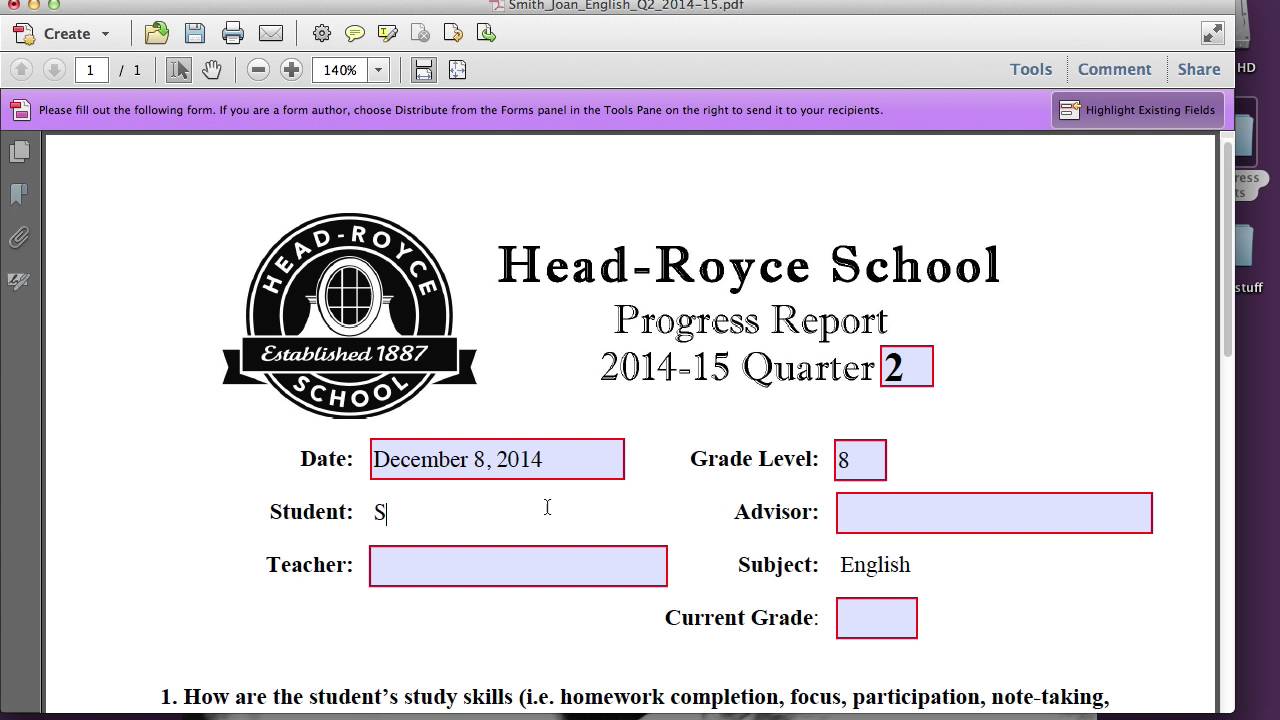The image size is (1280, 720).
Task: Email the file with the envelope icon
Action: tap(271, 34)
